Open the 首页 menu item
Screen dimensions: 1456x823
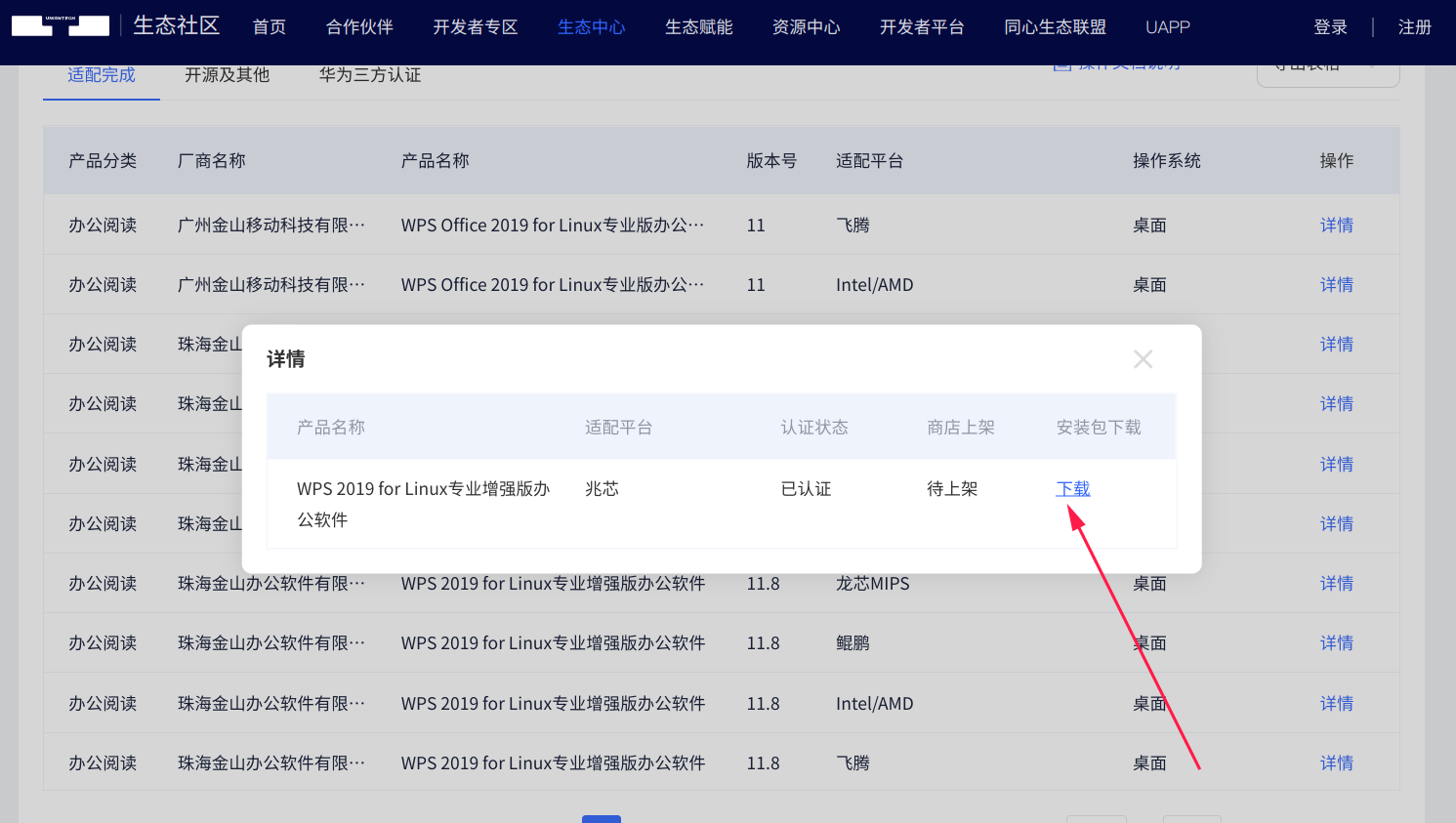269,27
